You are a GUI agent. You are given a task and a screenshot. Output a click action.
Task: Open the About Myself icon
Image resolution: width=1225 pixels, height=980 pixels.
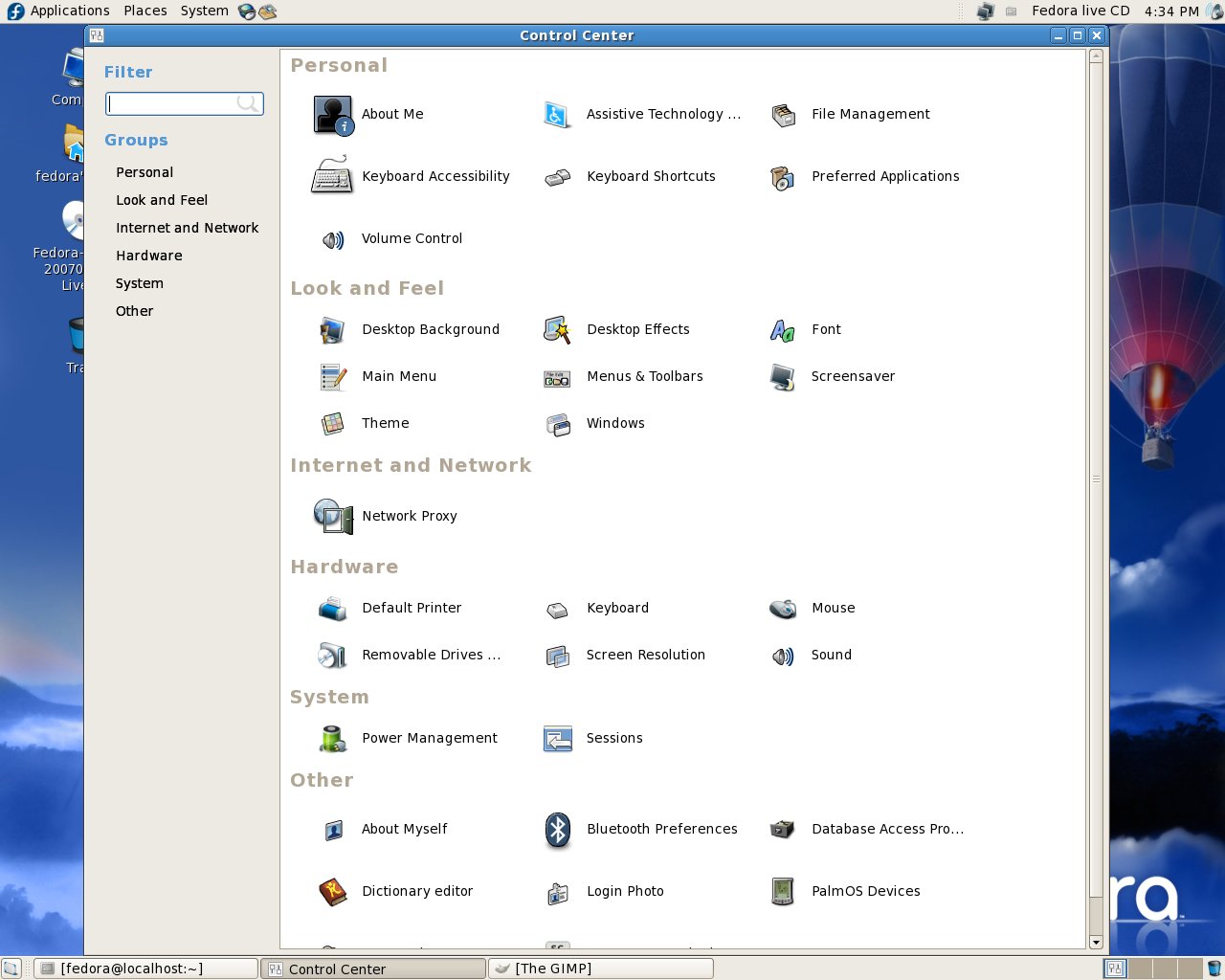(332, 830)
